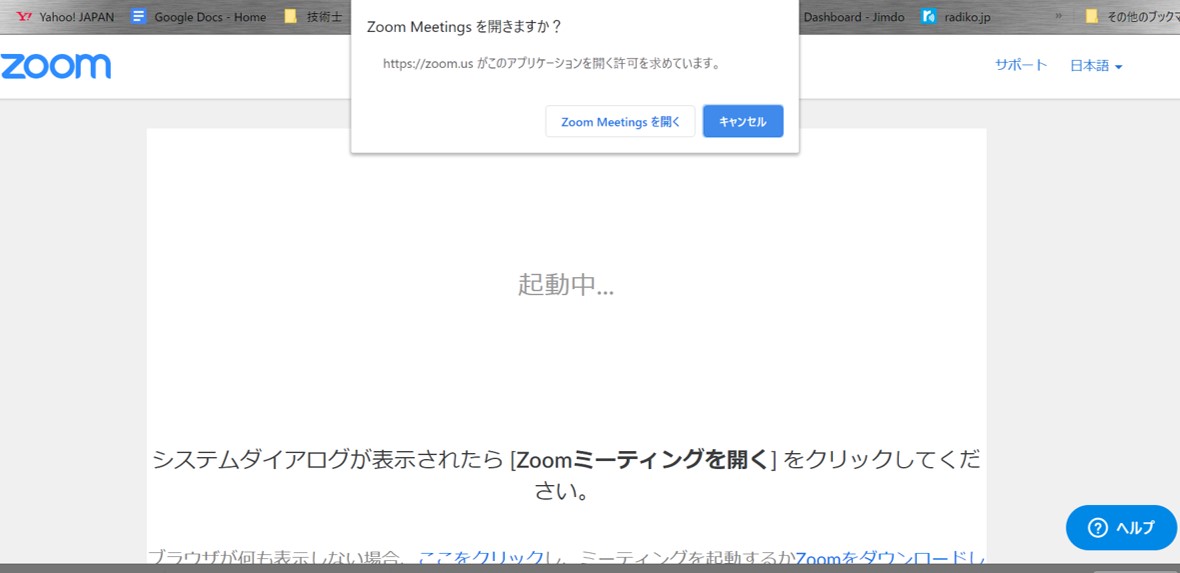Expand the 日本語 language dropdown
The width and height of the screenshot is (1180, 573).
(1096, 66)
